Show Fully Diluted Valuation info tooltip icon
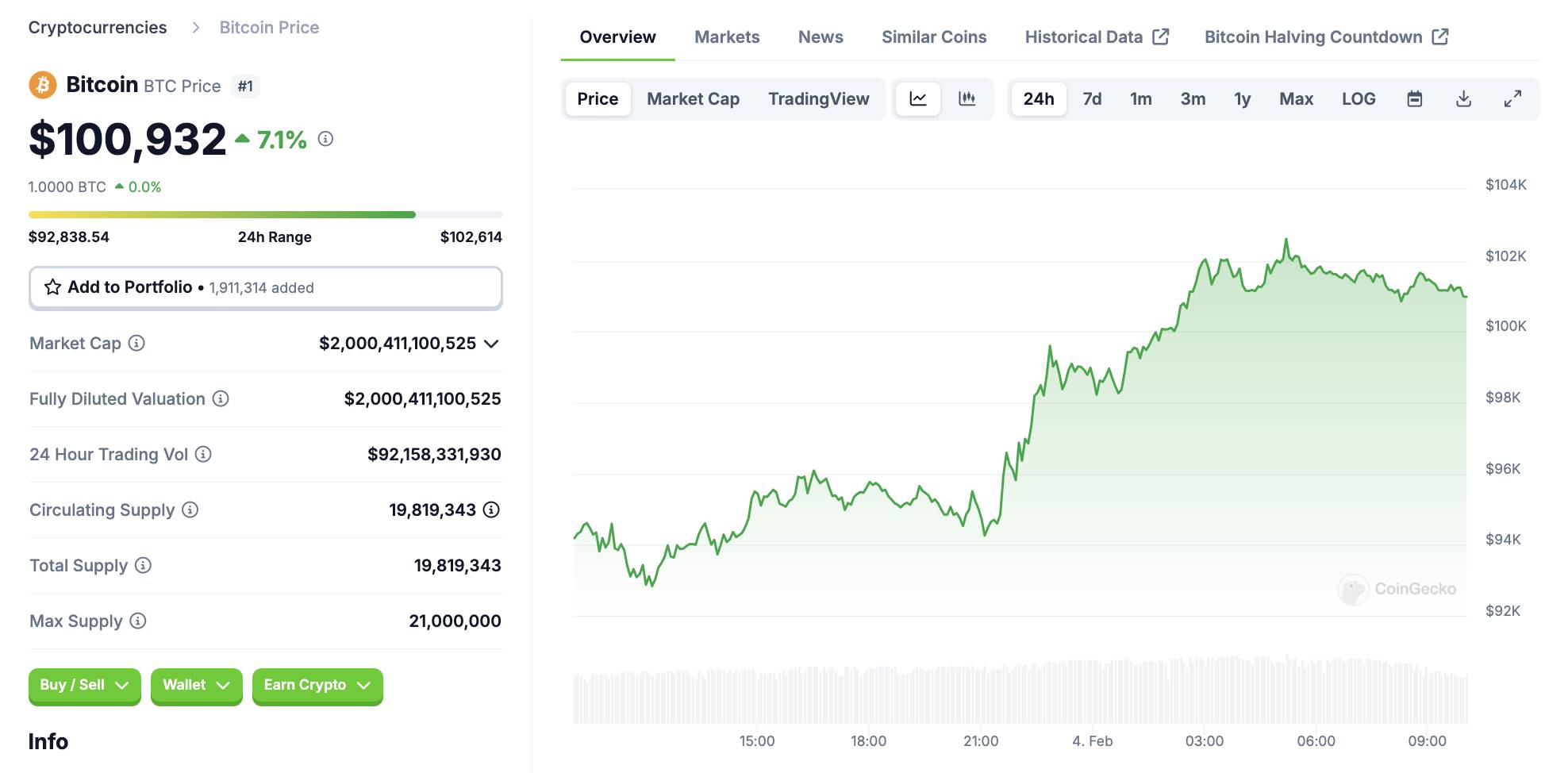This screenshot has height=773, width=1568. pyautogui.click(x=221, y=398)
